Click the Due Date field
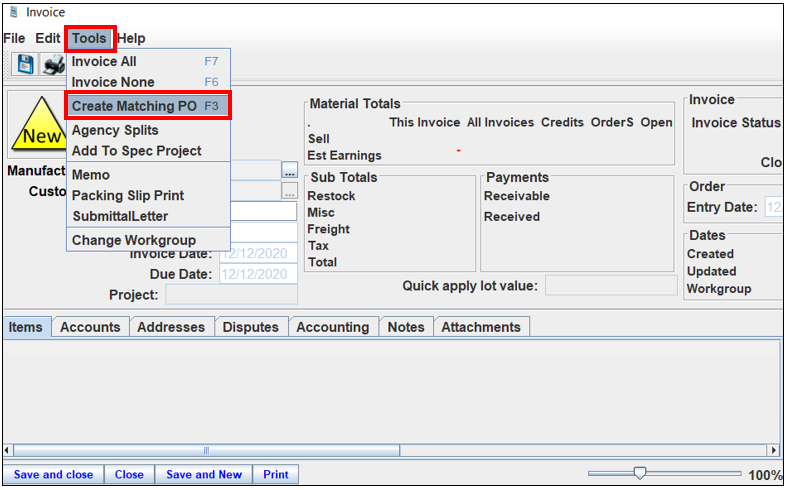 click(258, 274)
